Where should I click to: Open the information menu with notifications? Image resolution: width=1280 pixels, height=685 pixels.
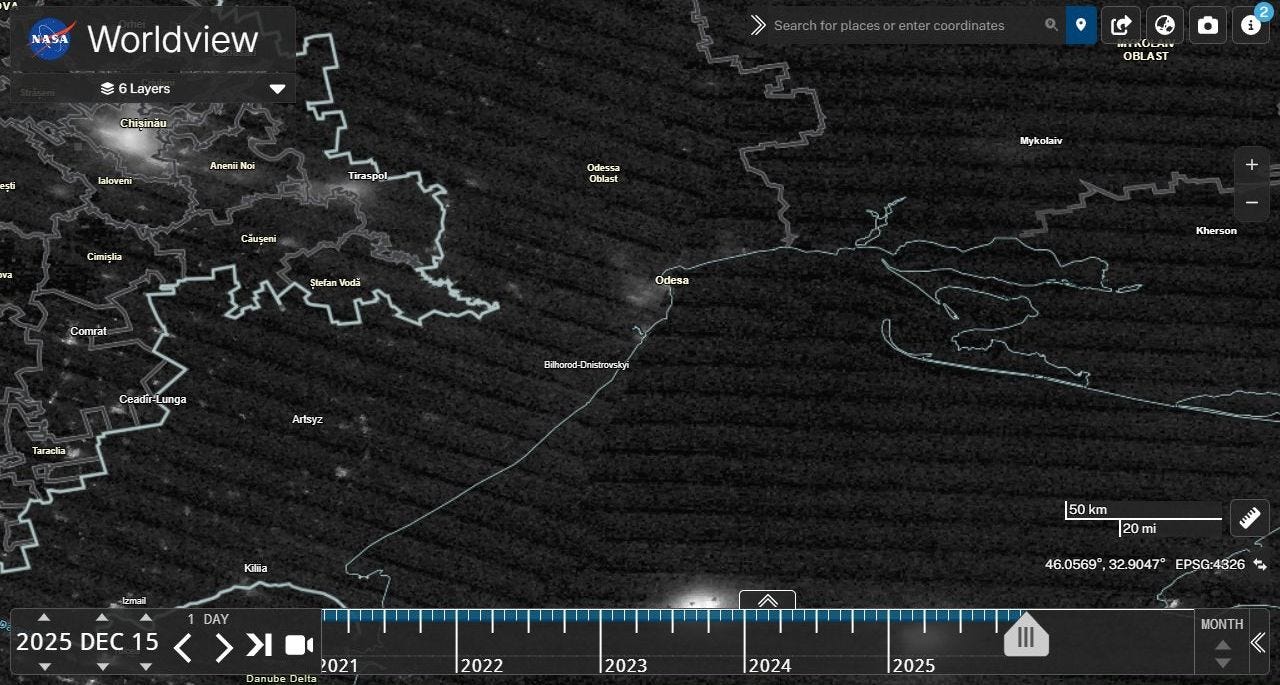(x=1250, y=25)
